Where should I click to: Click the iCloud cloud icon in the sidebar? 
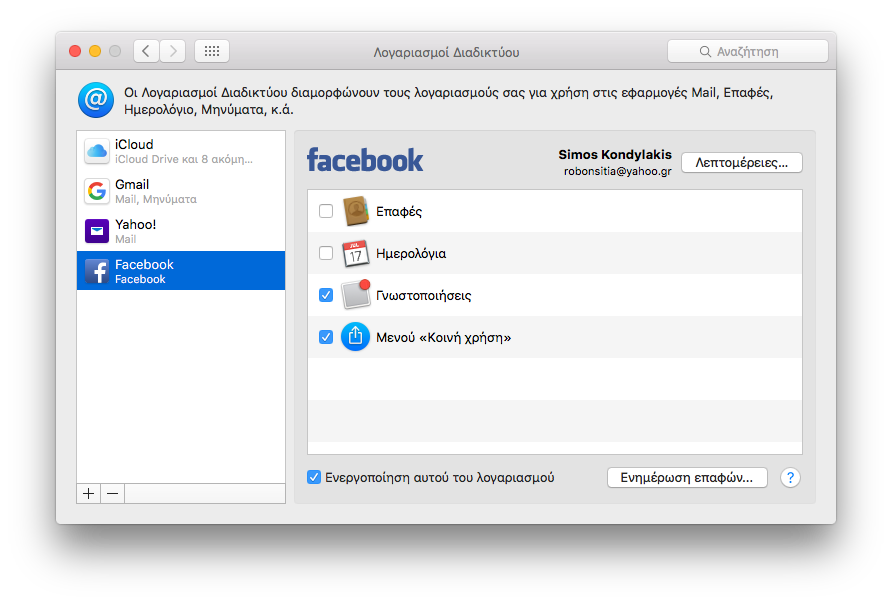click(x=97, y=151)
